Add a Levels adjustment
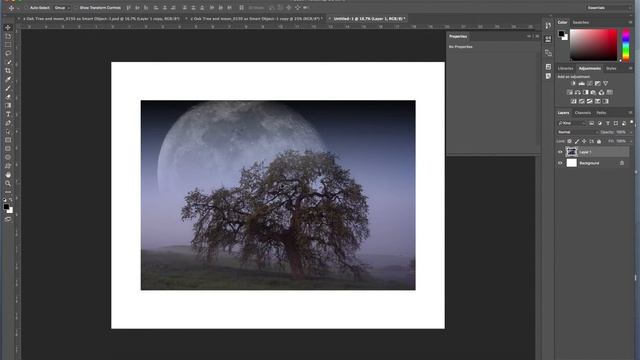This screenshot has width=640, height=360. 581,83
